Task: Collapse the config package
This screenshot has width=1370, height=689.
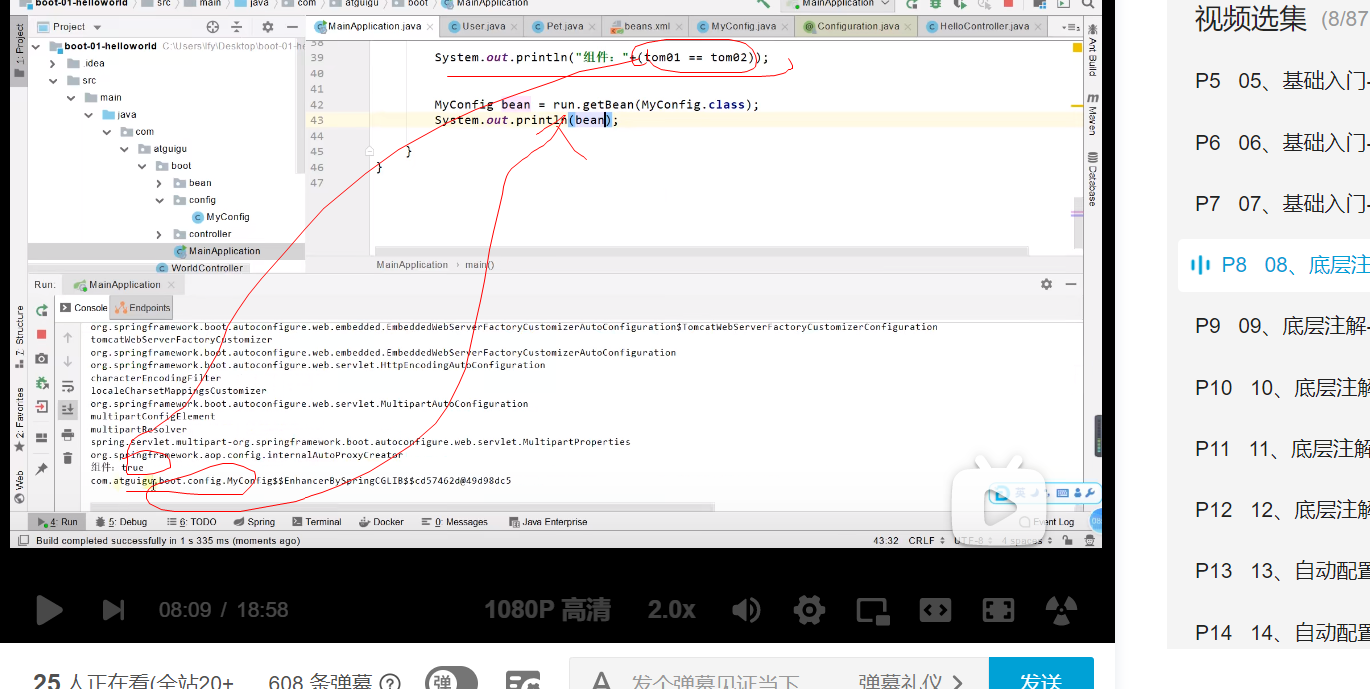Action: (159, 200)
